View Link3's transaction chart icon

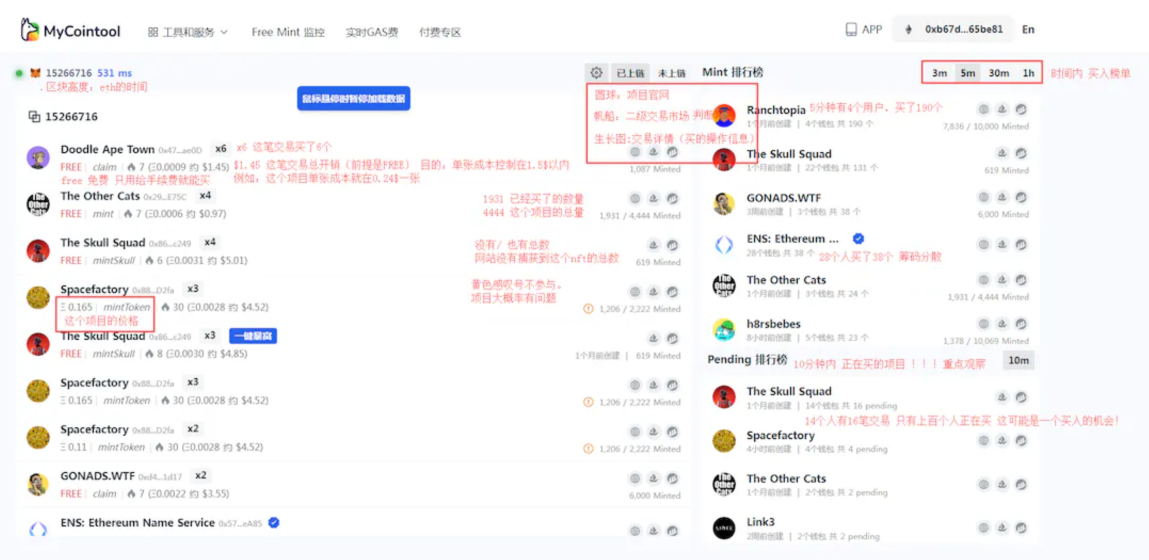(x=1021, y=527)
